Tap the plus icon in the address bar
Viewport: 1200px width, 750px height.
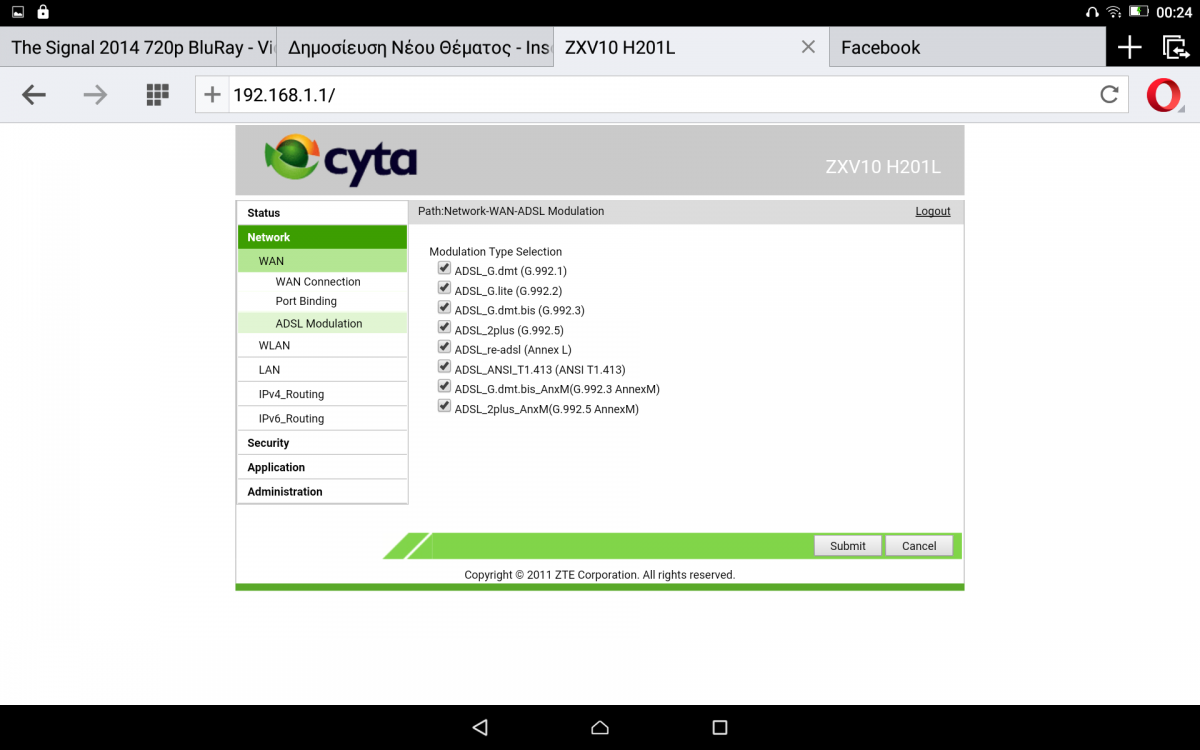point(212,95)
